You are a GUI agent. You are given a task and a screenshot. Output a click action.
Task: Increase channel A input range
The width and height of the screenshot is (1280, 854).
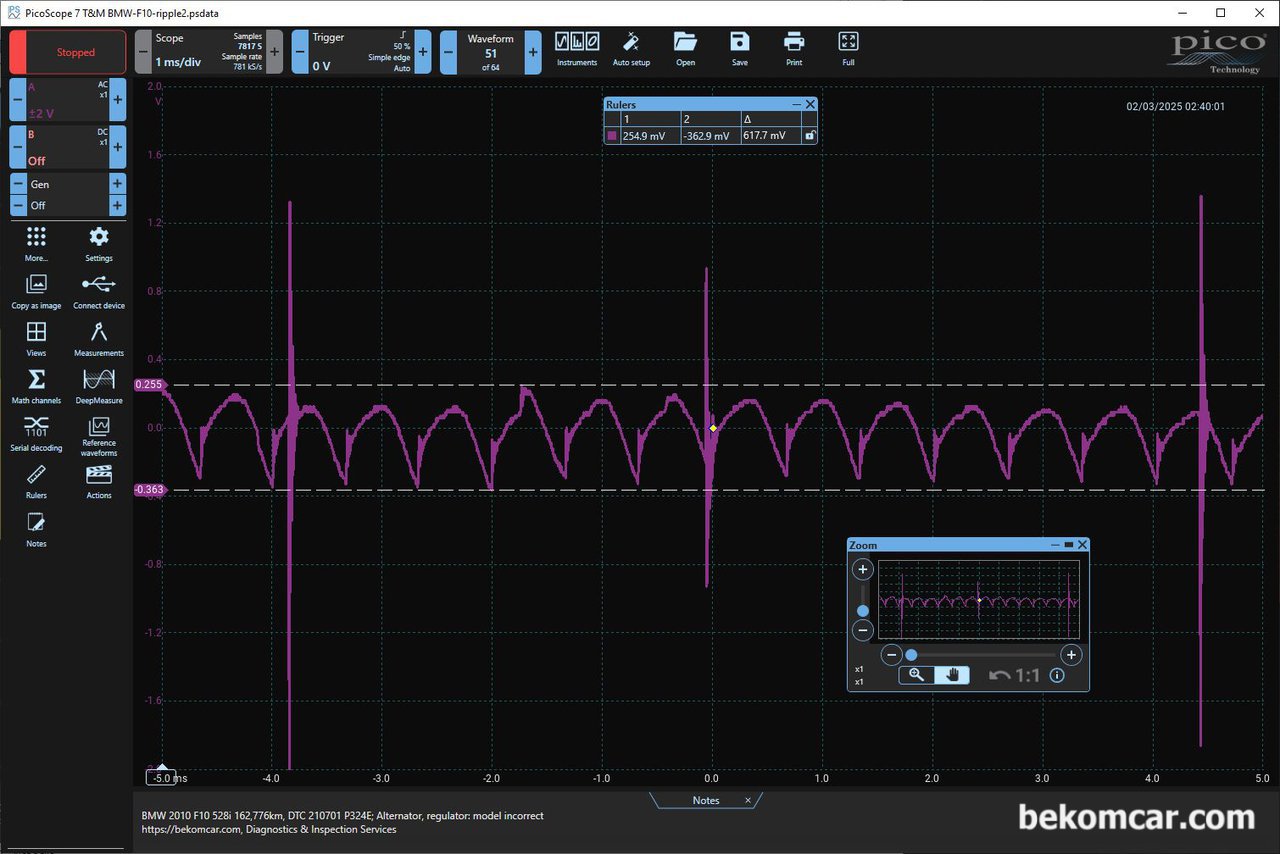(x=118, y=100)
